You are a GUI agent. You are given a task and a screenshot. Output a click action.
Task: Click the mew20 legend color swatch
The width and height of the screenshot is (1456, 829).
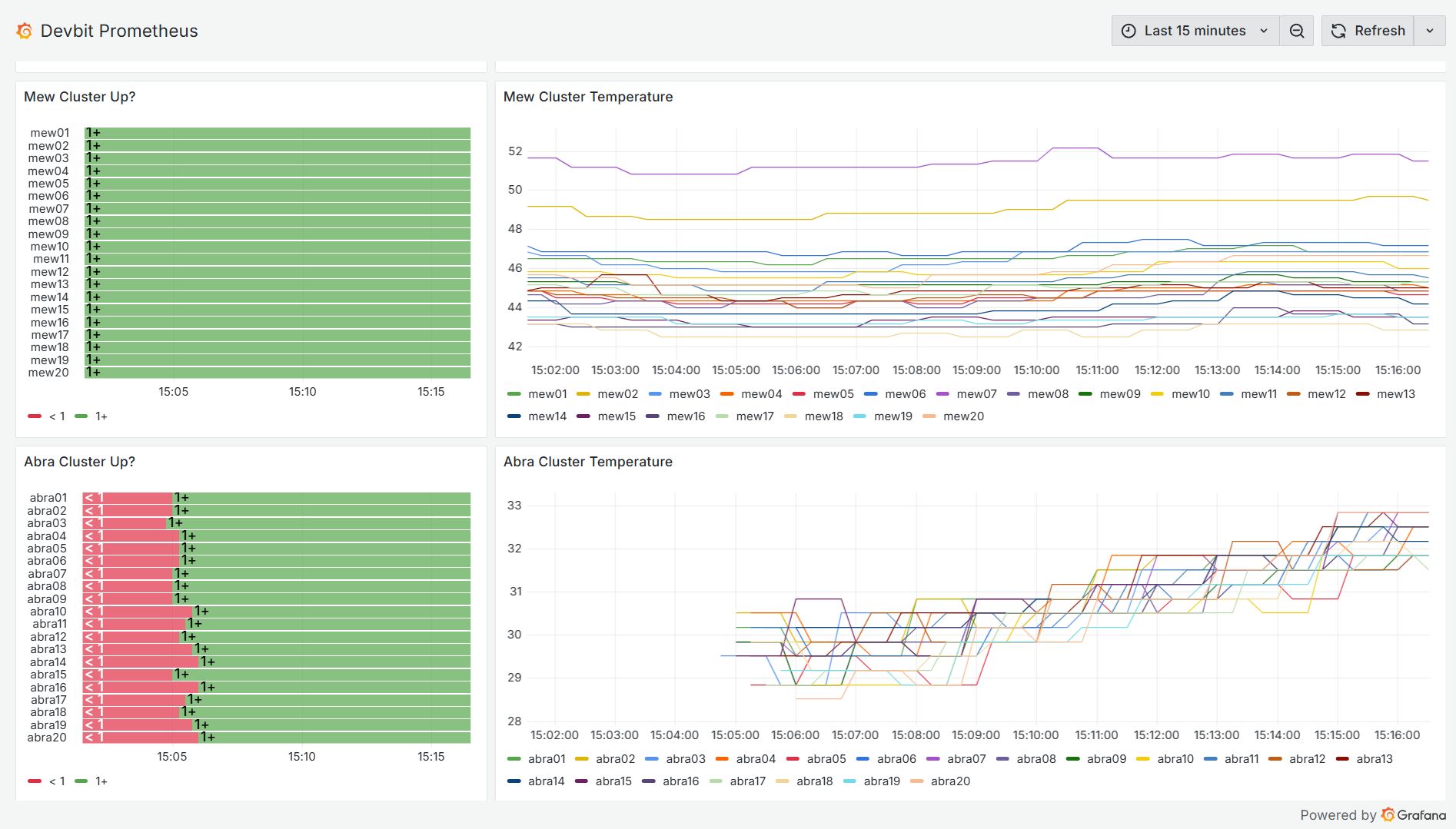929,416
